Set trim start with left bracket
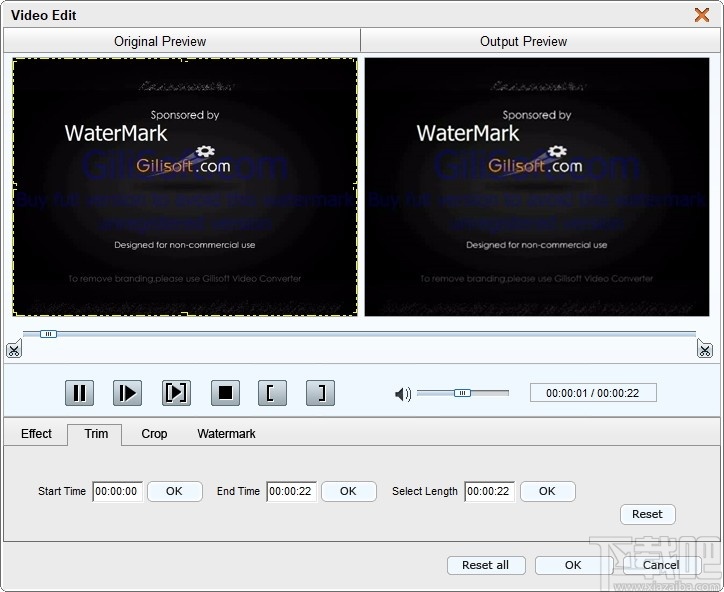 (272, 393)
